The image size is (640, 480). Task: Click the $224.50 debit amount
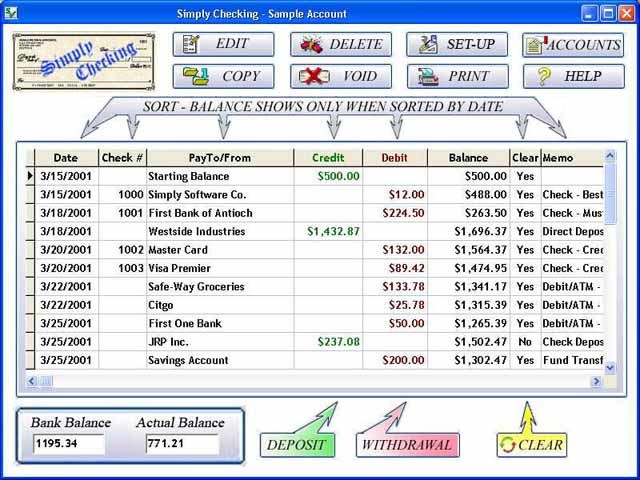(x=403, y=213)
